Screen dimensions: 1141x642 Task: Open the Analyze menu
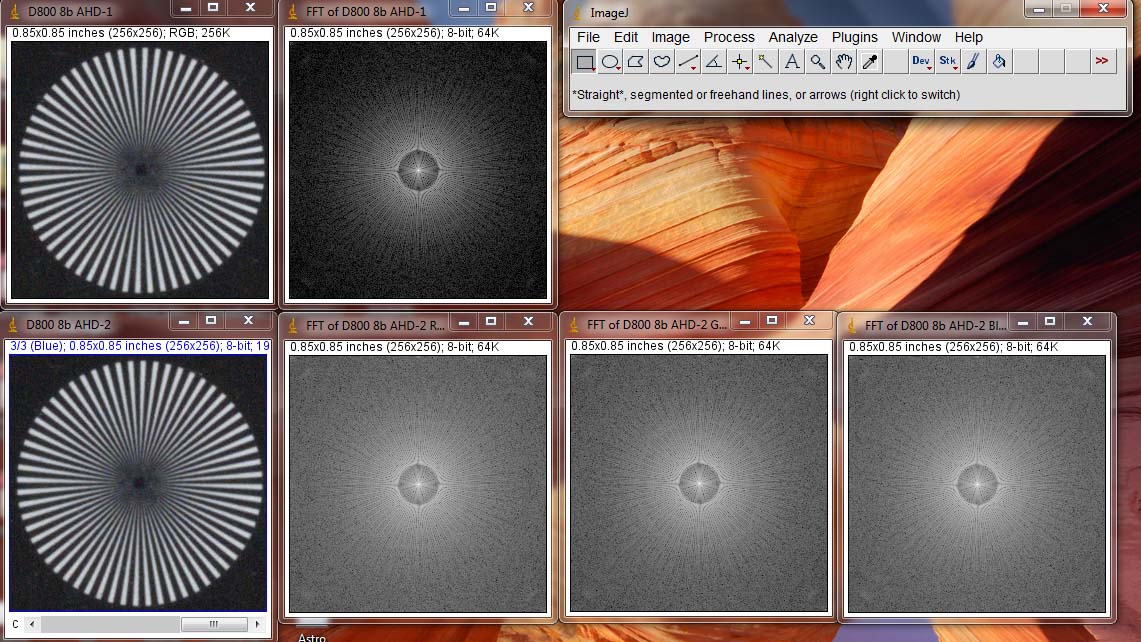tap(793, 37)
